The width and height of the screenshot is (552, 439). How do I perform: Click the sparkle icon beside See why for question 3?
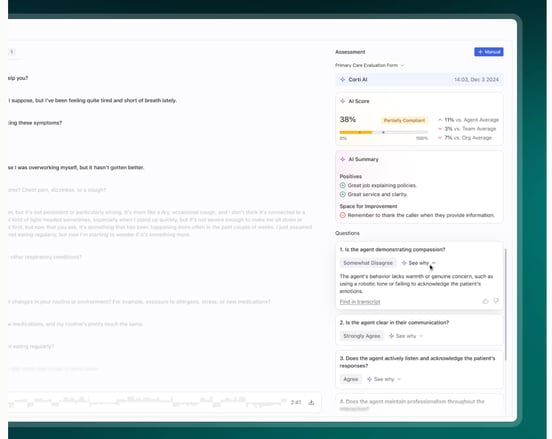pyautogui.click(x=369, y=379)
